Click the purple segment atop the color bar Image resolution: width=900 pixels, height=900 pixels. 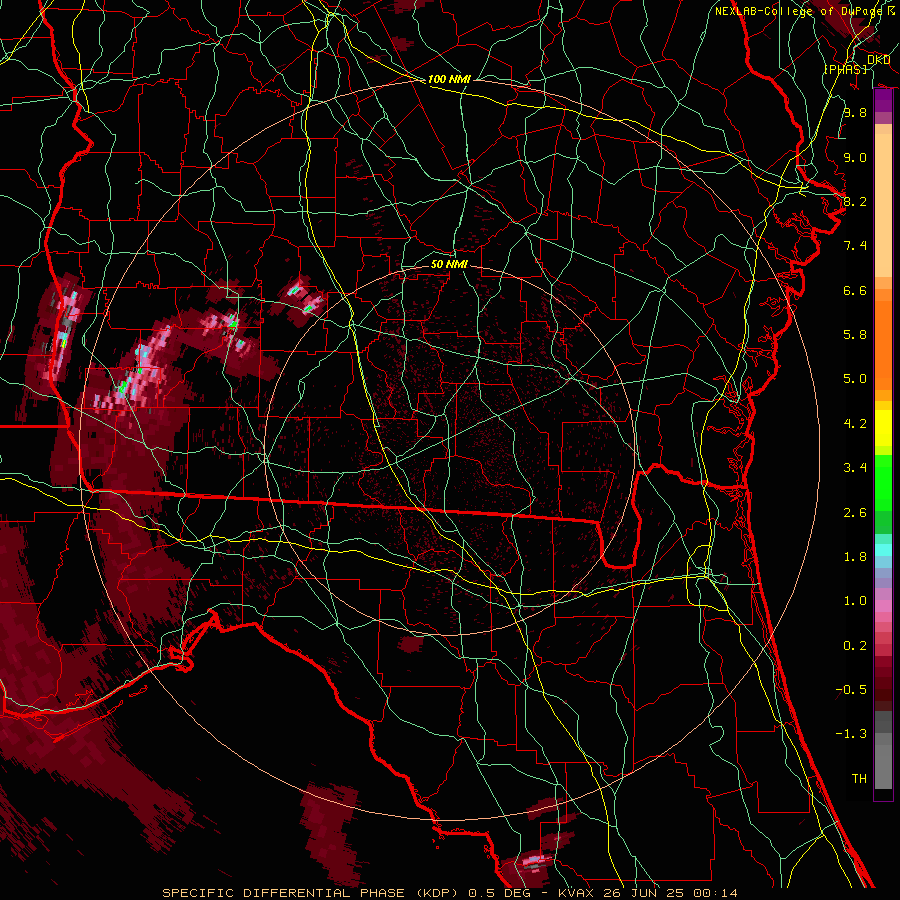[883, 101]
